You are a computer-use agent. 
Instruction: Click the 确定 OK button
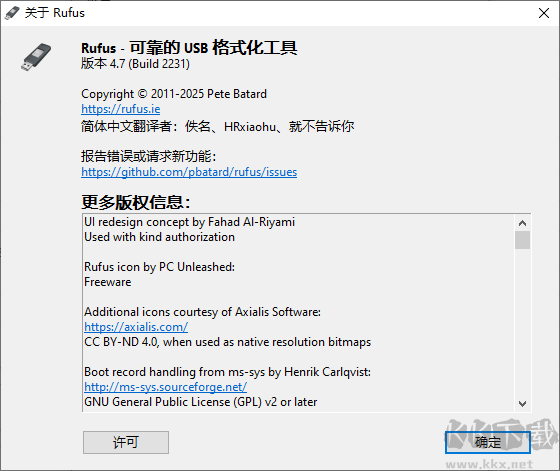[488, 442]
